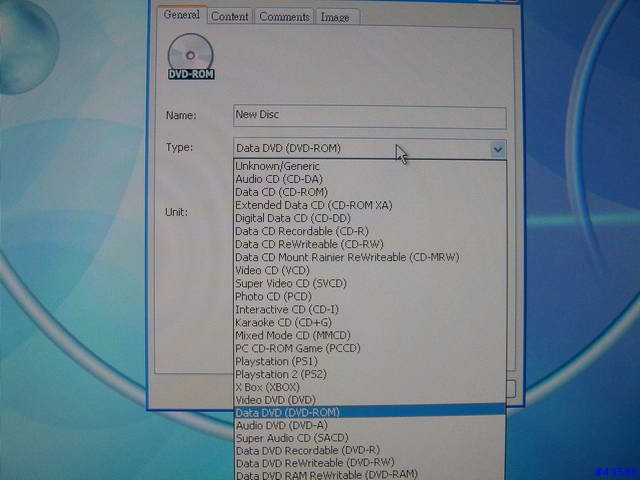
Task: Select Extended Data CD (CD-ROM XA)
Action: click(x=370, y=205)
